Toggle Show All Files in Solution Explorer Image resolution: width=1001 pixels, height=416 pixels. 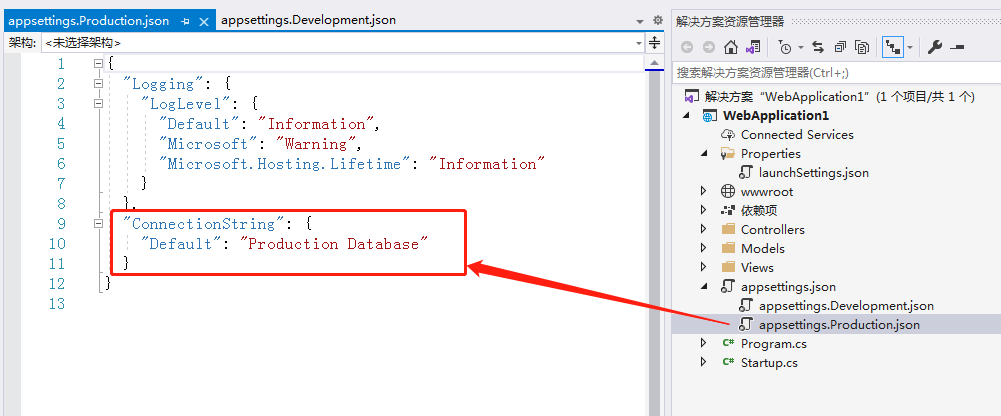point(862,47)
